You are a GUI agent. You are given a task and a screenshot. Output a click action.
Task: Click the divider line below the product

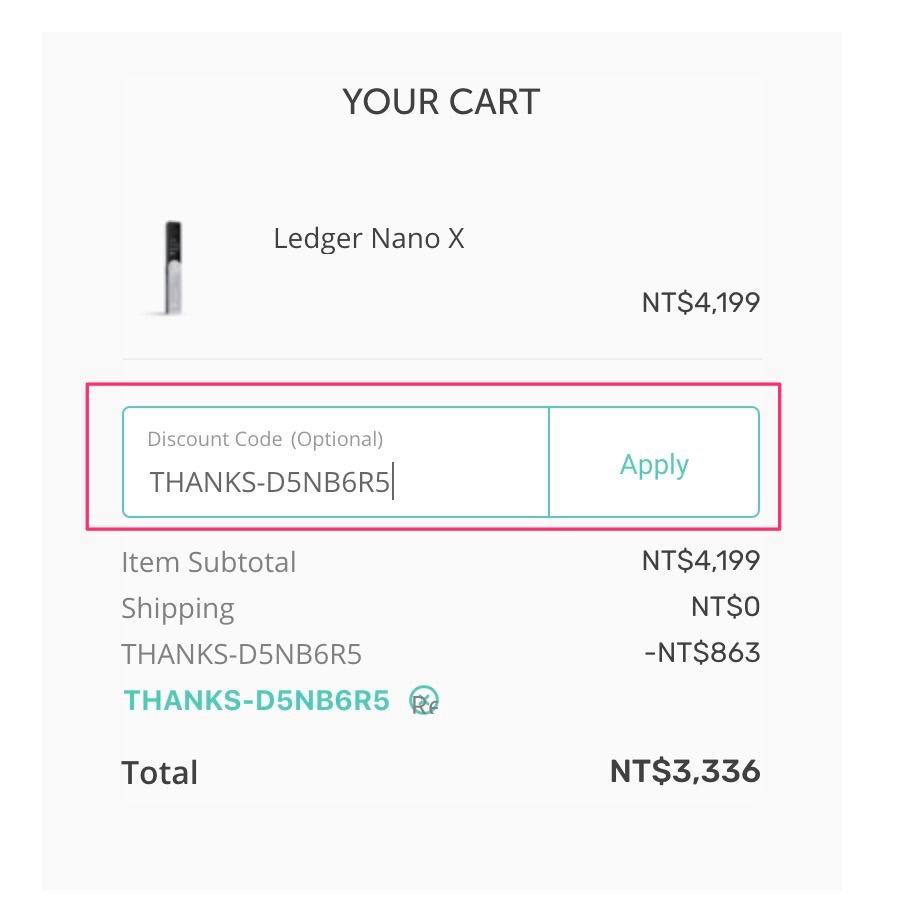click(441, 359)
